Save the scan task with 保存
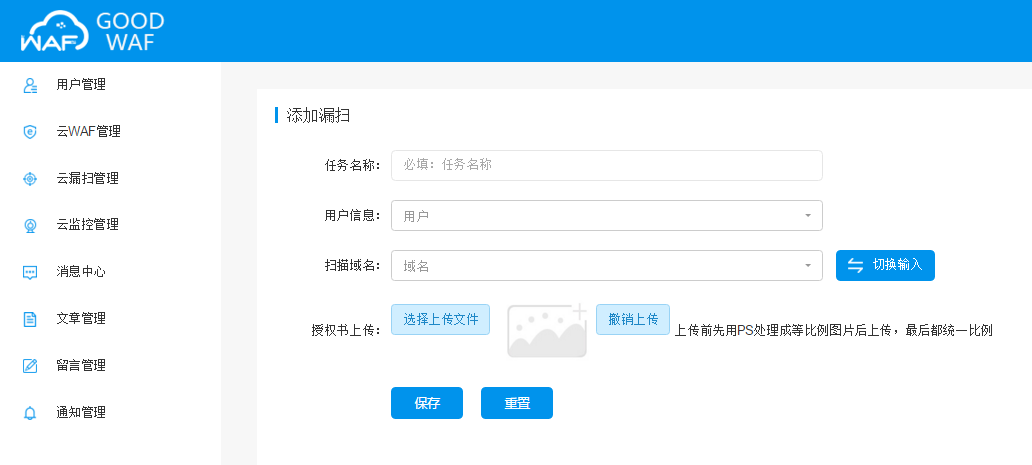This screenshot has width=1032, height=465. [x=426, y=403]
